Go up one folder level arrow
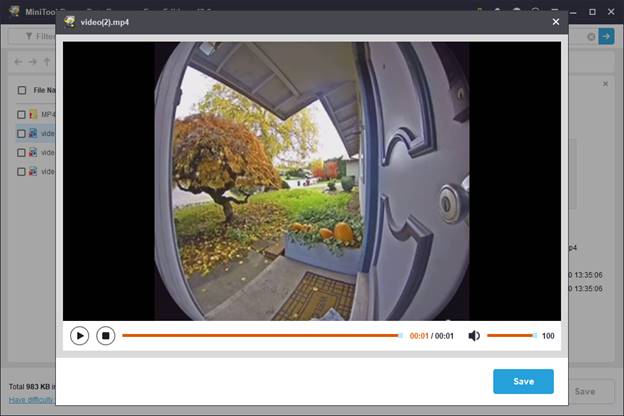 point(47,62)
